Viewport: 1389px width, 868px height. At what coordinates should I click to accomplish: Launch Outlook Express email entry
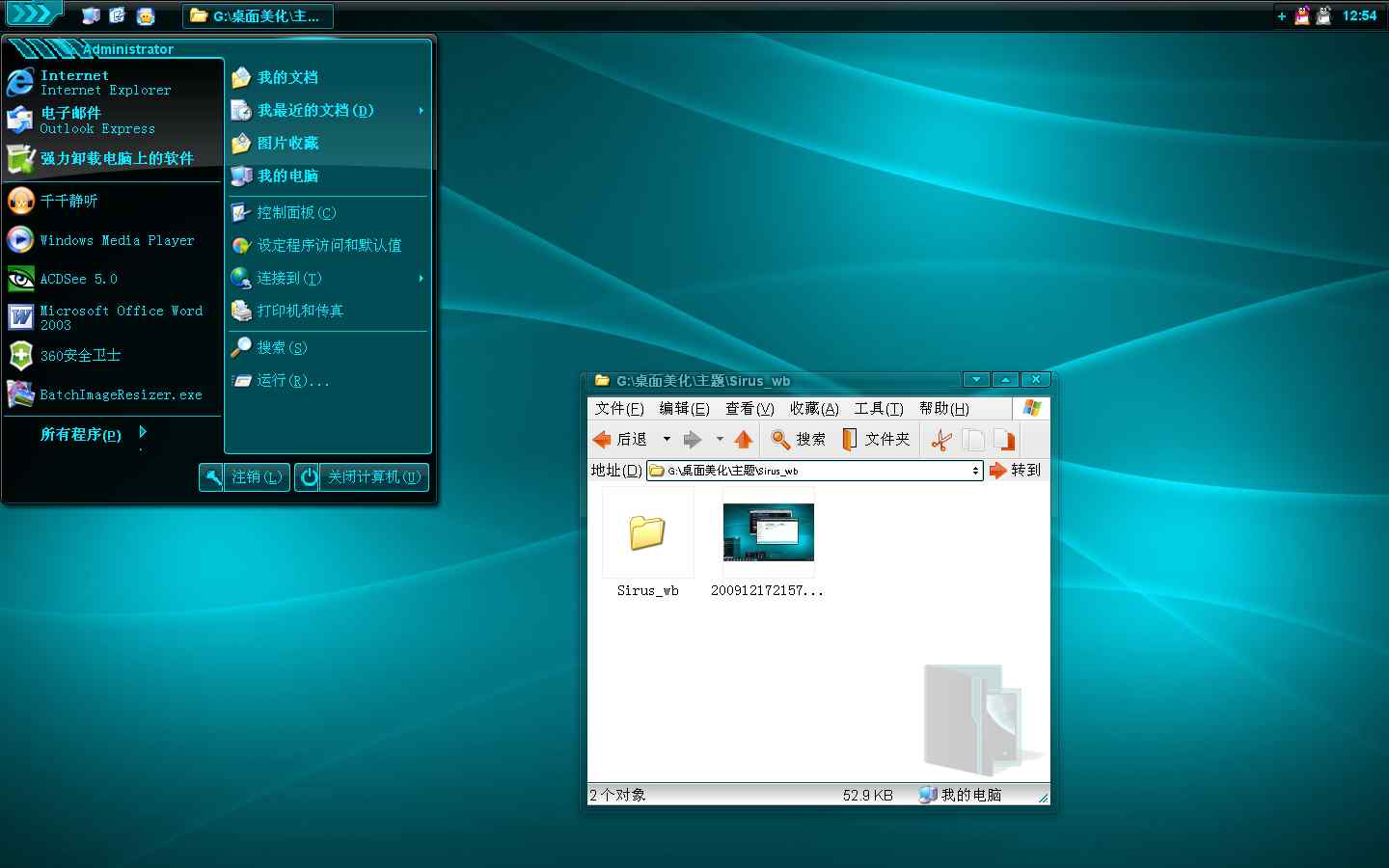[x=112, y=121]
